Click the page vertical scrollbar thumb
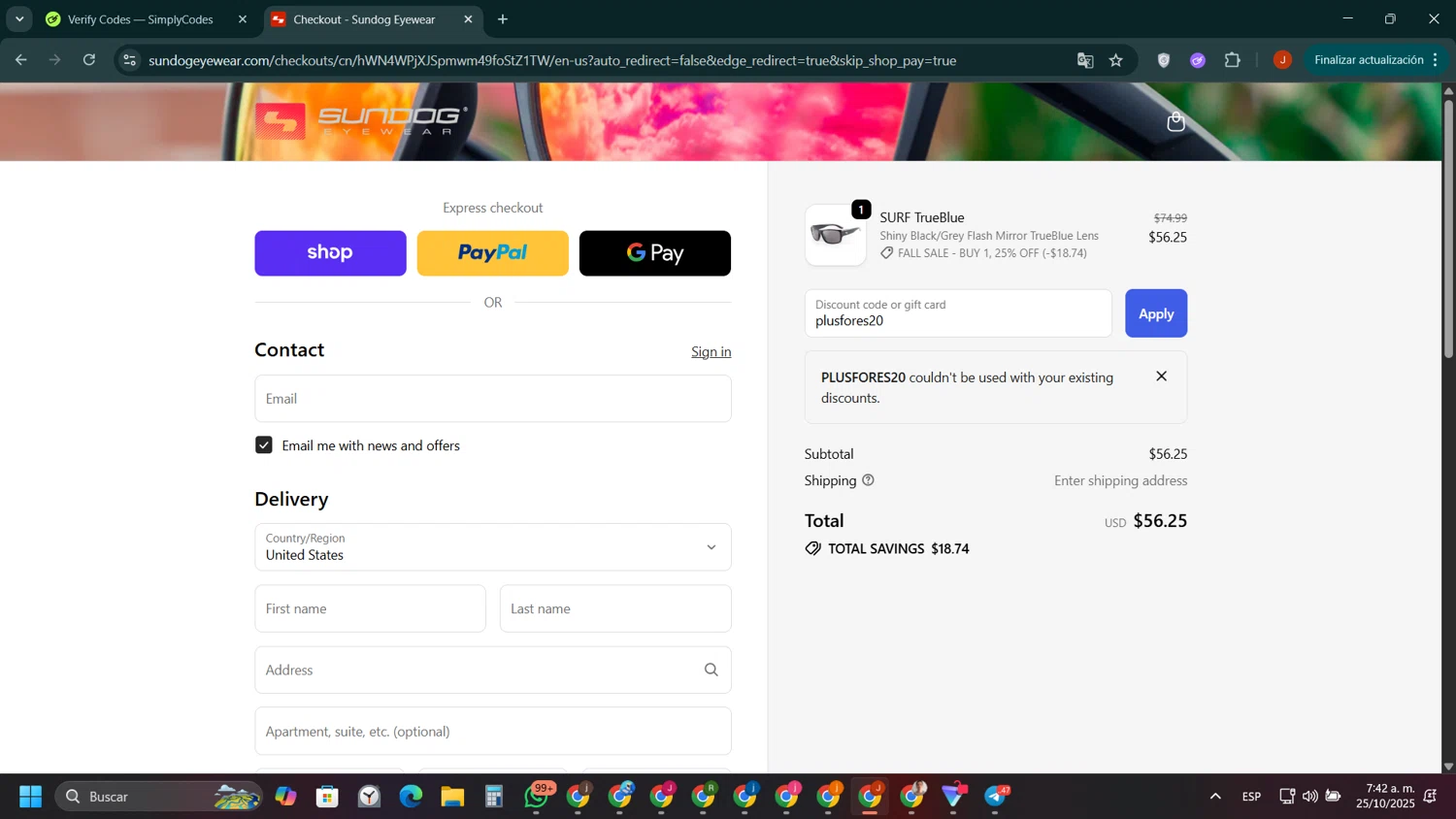Image resolution: width=1456 pixels, height=819 pixels. (x=1448, y=228)
